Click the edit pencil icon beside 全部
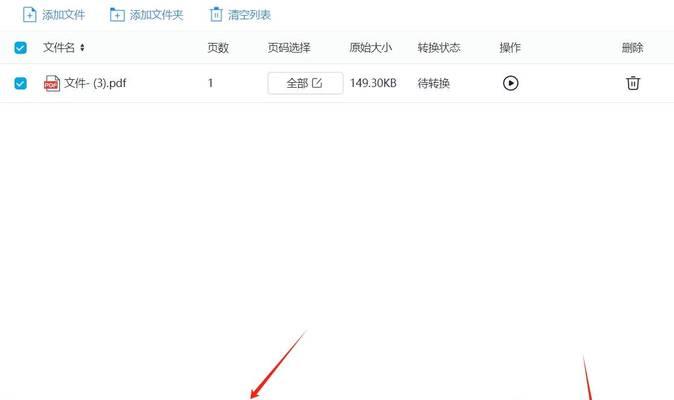This screenshot has height=400, width=674. 317,83
